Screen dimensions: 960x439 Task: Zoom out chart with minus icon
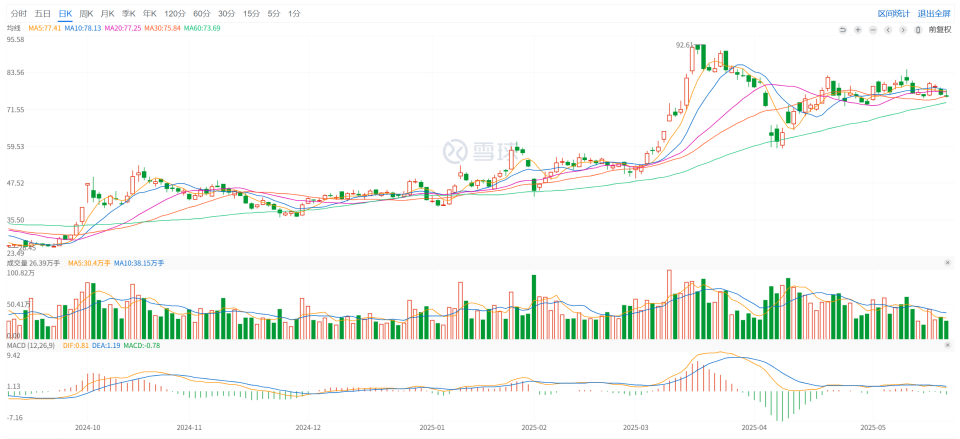pyautogui.click(x=872, y=29)
